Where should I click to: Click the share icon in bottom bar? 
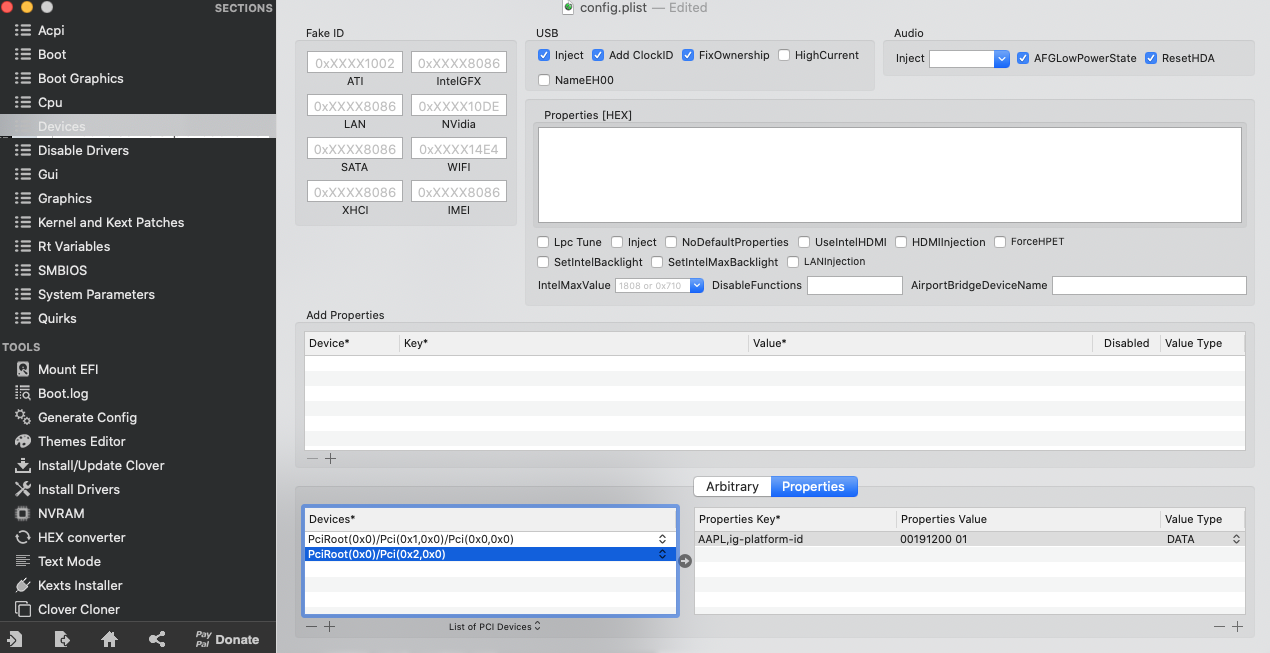[157, 639]
